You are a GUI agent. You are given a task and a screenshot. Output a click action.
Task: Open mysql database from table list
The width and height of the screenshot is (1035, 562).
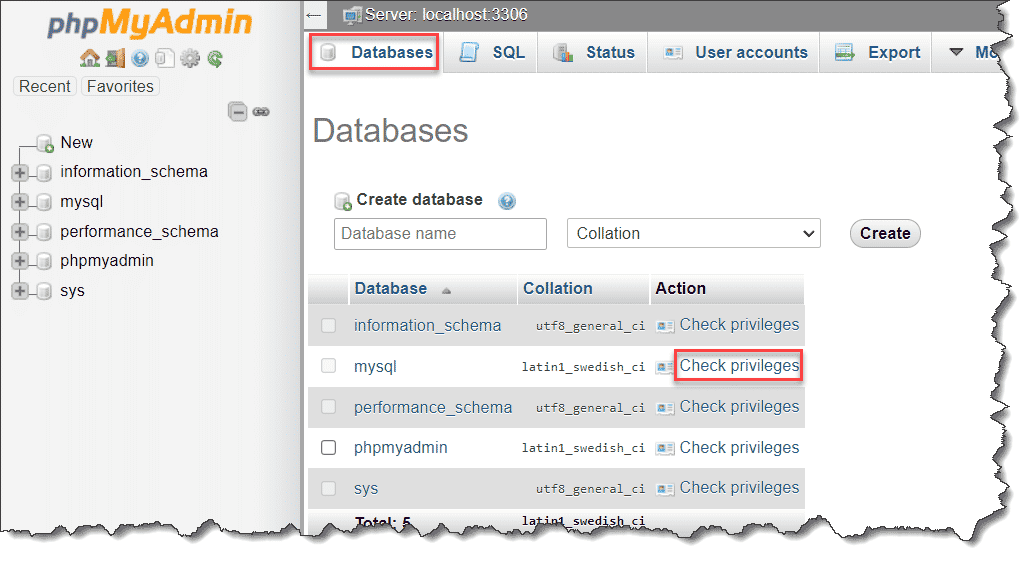[375, 367]
